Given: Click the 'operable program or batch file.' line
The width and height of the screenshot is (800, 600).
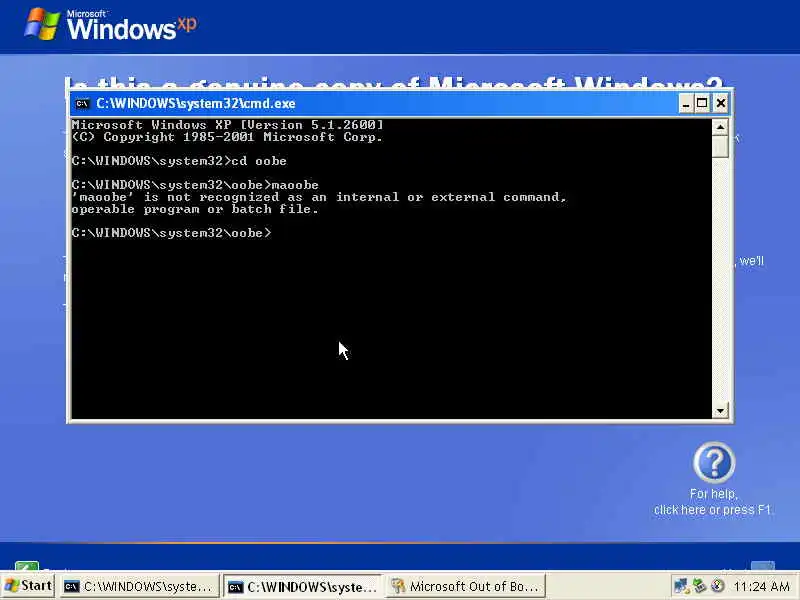Looking at the screenshot, I should point(195,209).
